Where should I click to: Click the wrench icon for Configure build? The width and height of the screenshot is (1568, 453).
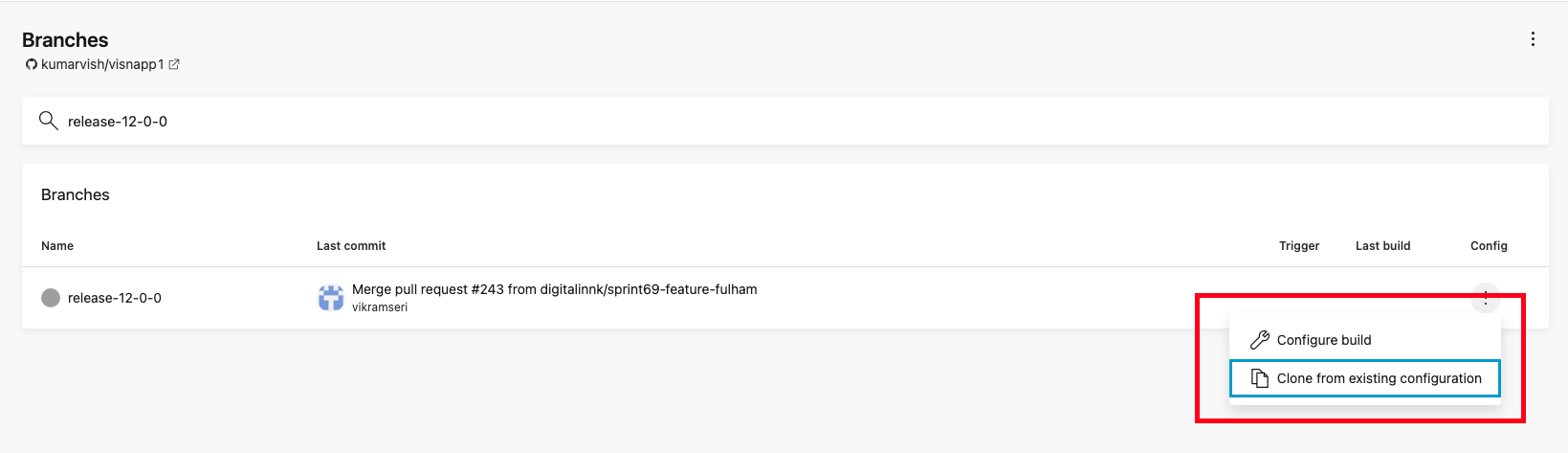click(1260, 340)
